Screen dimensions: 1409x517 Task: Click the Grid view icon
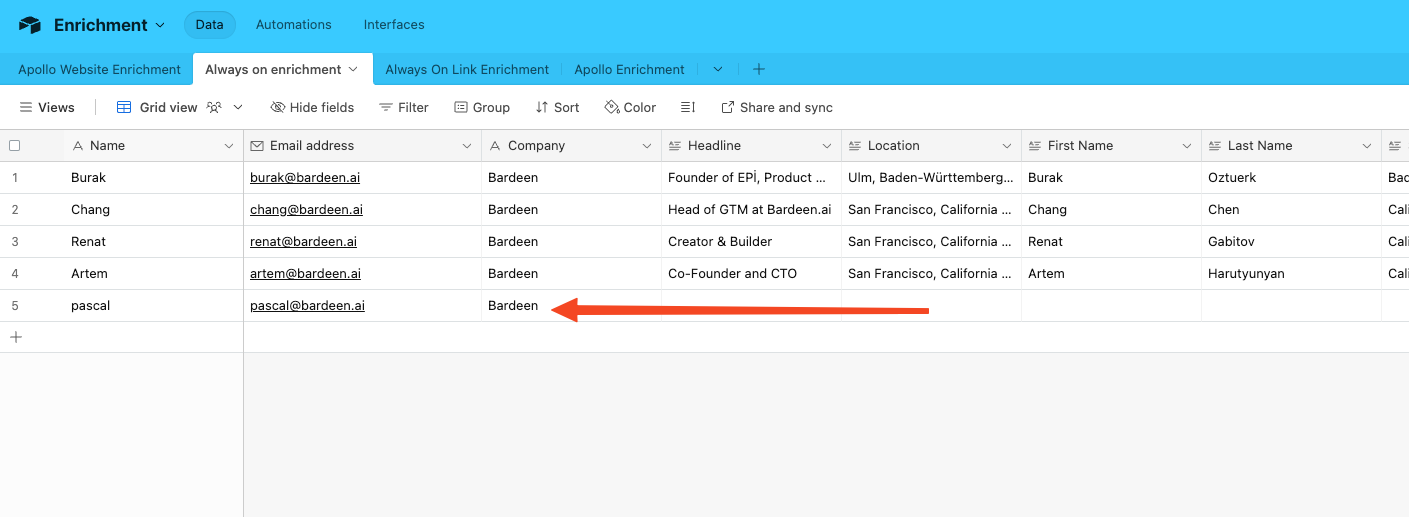124,107
